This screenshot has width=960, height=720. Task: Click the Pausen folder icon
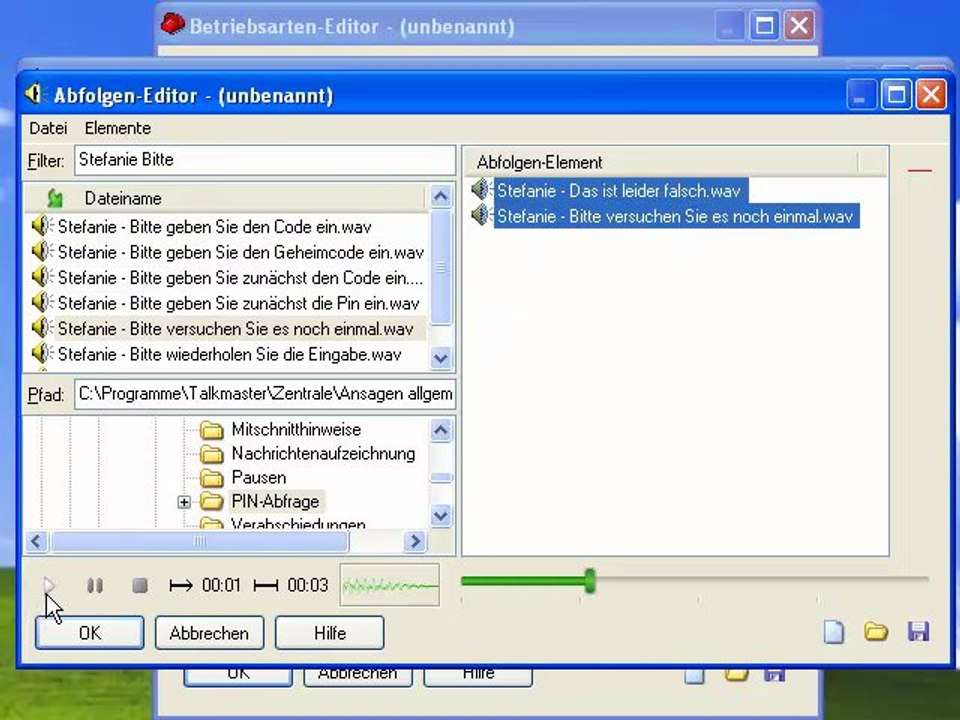212,478
